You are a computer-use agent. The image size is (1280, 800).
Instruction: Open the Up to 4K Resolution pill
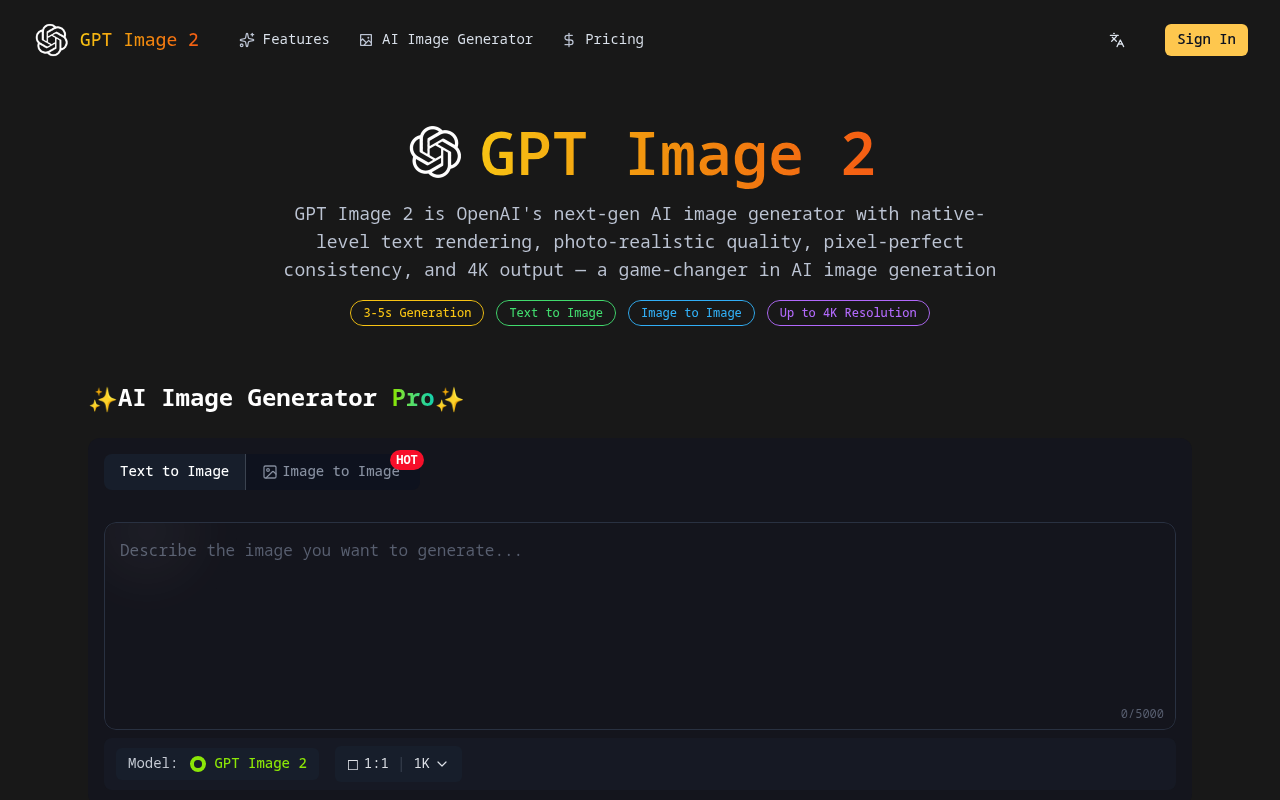coord(848,313)
